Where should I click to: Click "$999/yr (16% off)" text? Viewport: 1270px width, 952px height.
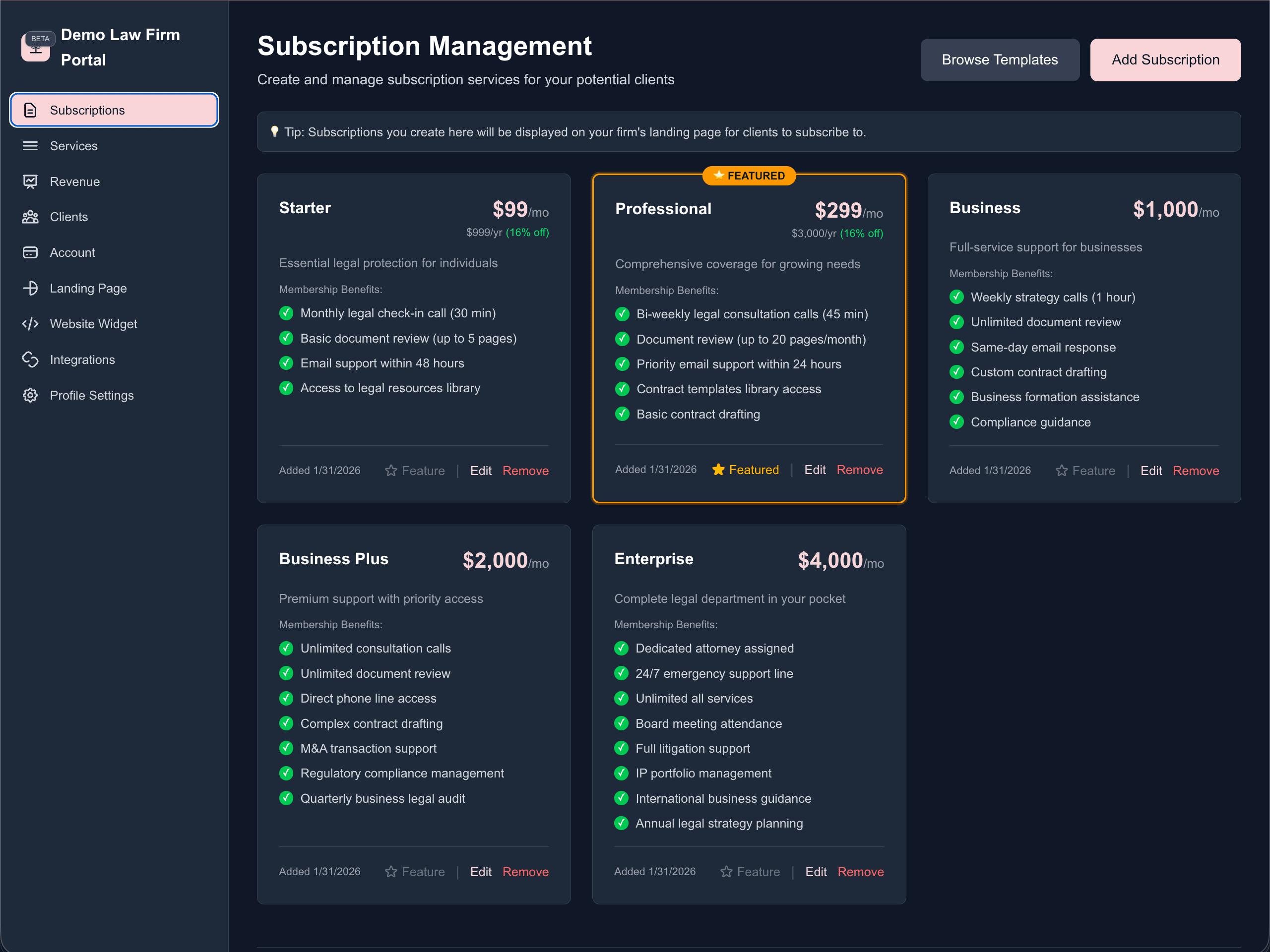(508, 233)
